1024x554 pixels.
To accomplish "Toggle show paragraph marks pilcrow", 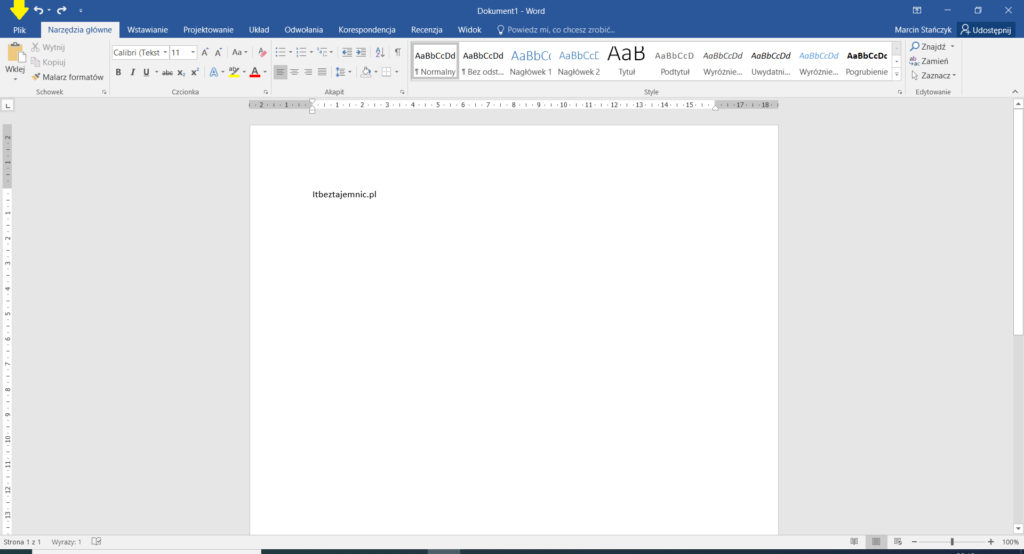I will 397,52.
